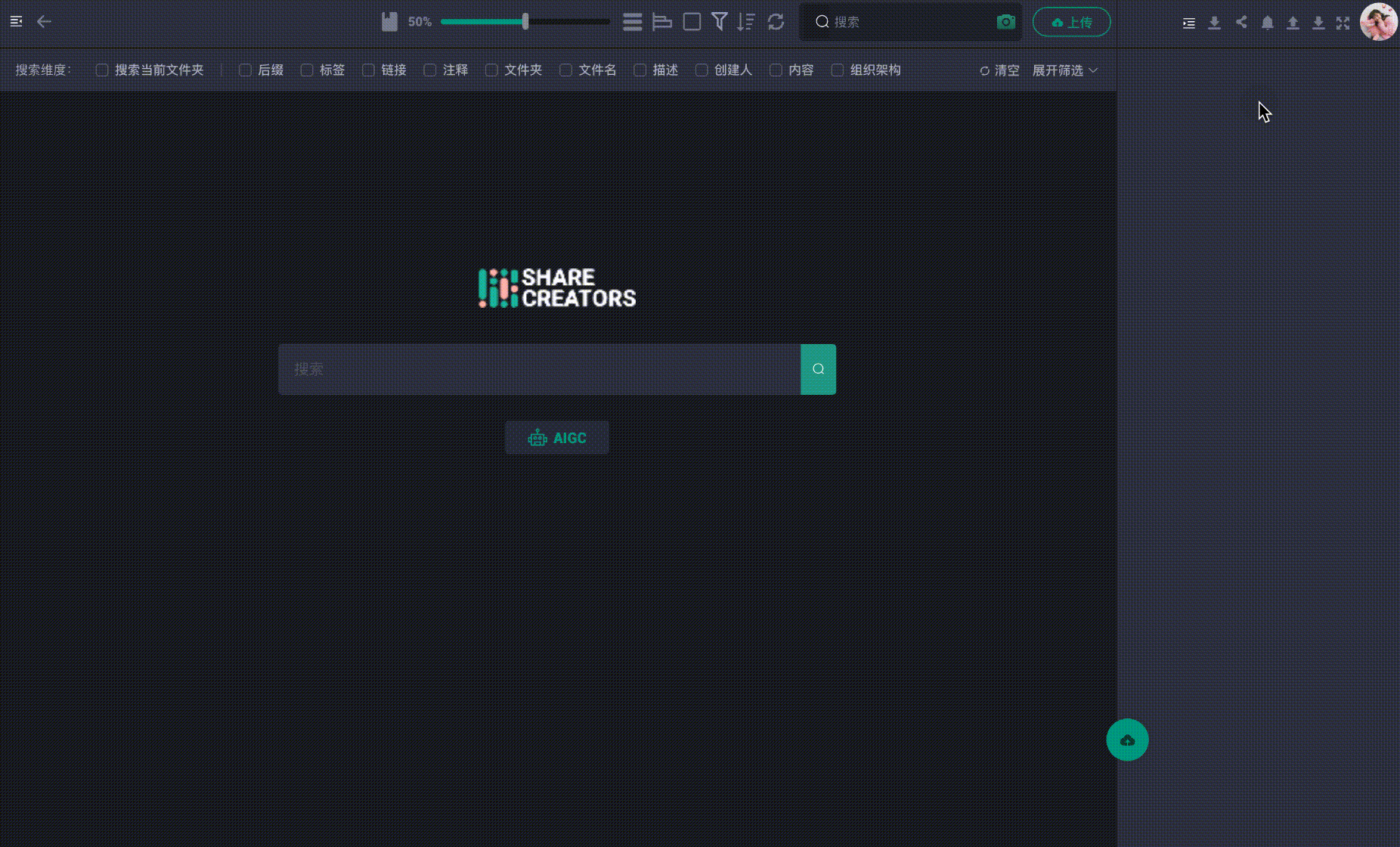This screenshot has width=1400, height=847.
Task: Open the share icon
Action: point(1241,22)
